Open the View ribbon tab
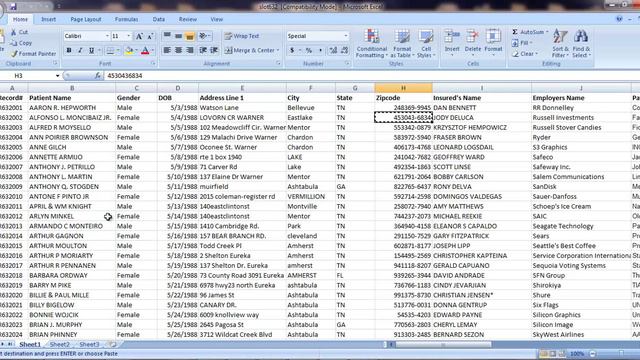 (x=217, y=19)
